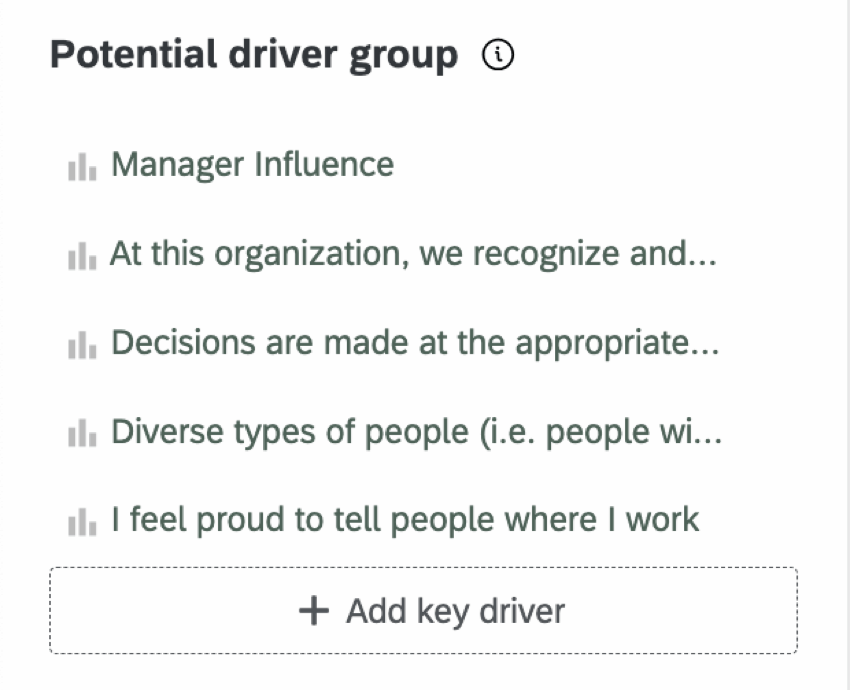Select the 'Decisions are made at the appropriate' driver
Image resolution: width=850 pixels, height=690 pixels.
[415, 342]
